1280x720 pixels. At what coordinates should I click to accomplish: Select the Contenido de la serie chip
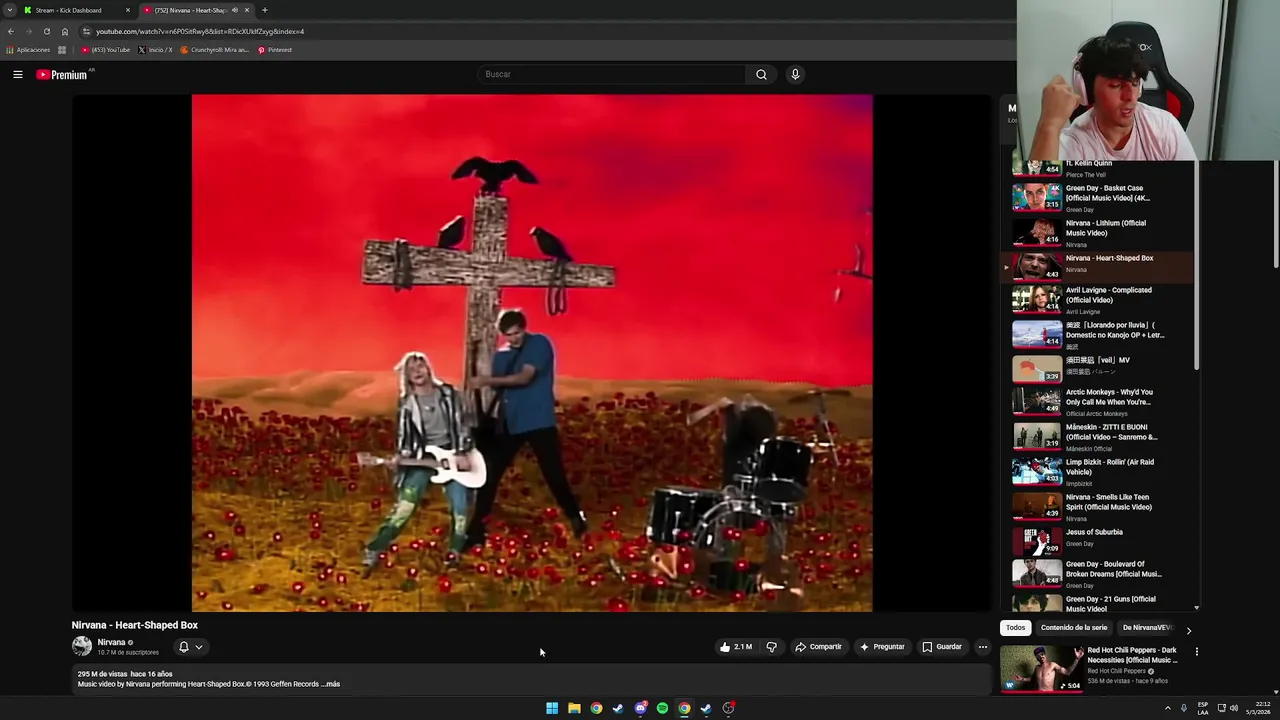click(x=1074, y=628)
